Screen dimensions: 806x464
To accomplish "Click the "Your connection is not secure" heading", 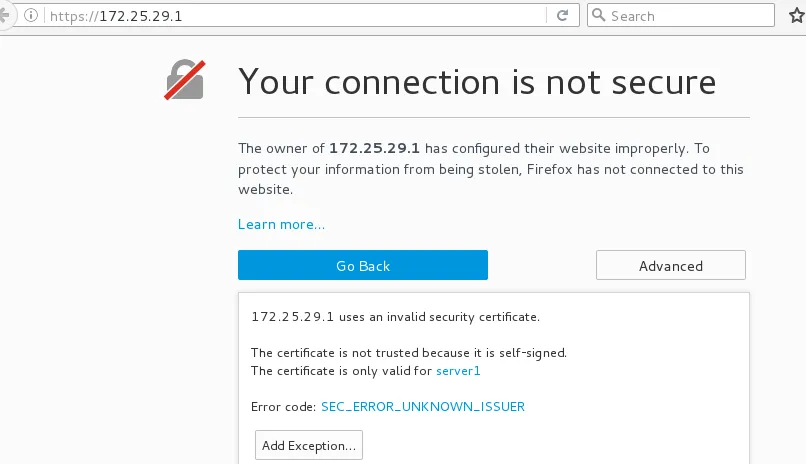I will [x=476, y=82].
